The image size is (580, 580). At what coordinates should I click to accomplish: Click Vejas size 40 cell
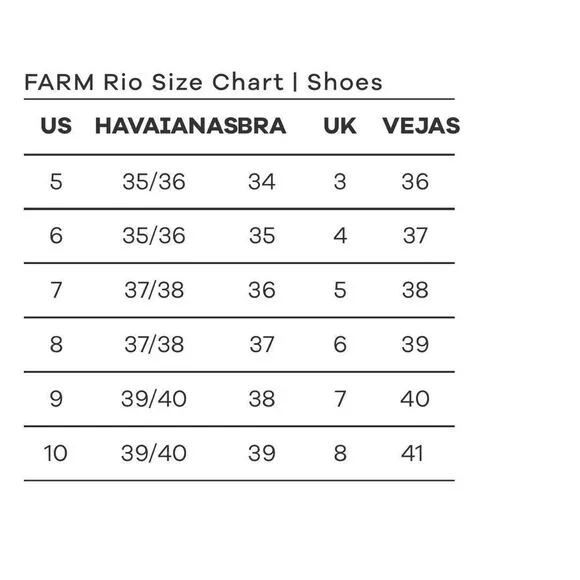[415, 399]
